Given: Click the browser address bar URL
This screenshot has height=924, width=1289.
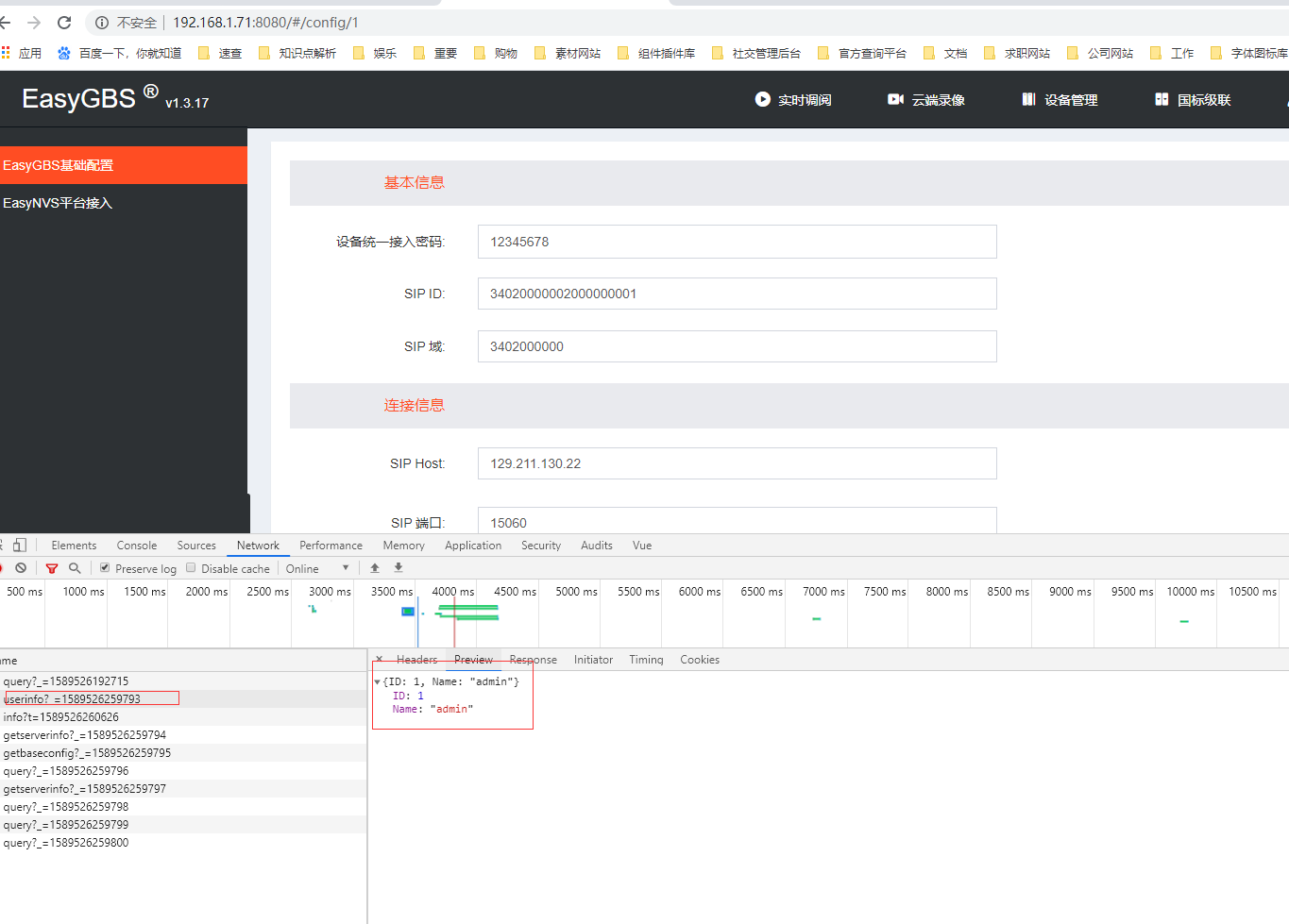Looking at the screenshot, I should point(265,23).
